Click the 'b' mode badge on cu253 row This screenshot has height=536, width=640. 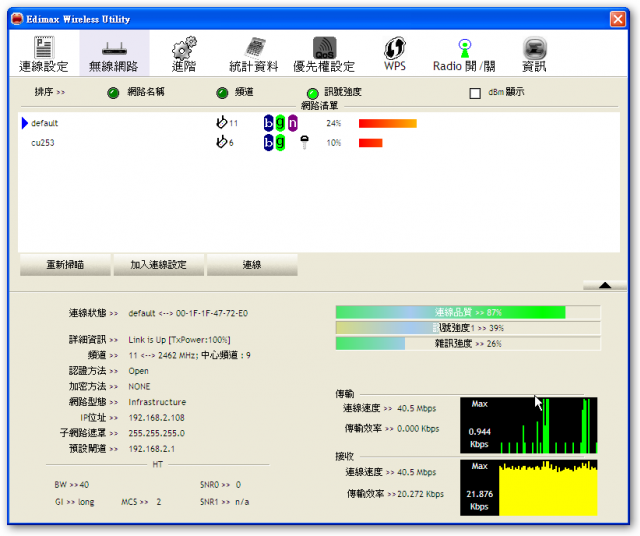pyautogui.click(x=268, y=142)
